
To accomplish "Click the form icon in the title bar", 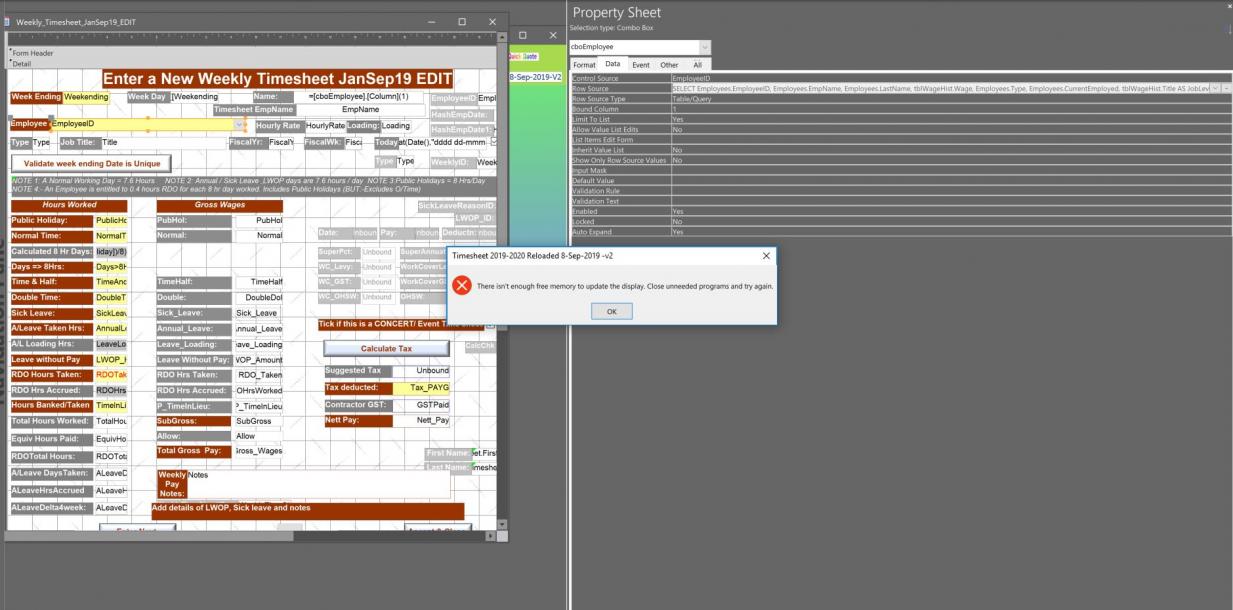I will (x=9, y=21).
